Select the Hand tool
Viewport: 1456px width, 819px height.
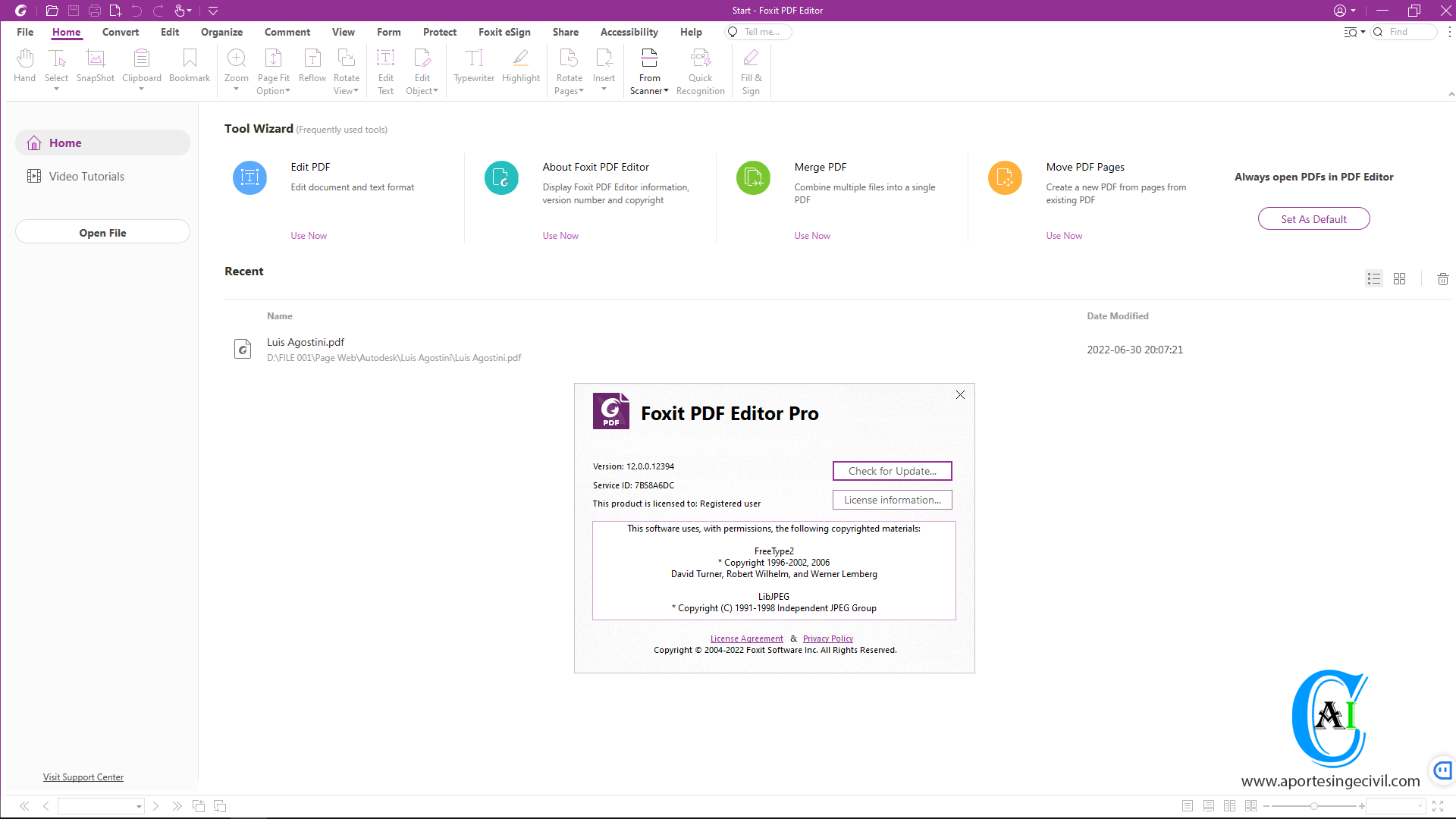point(25,68)
